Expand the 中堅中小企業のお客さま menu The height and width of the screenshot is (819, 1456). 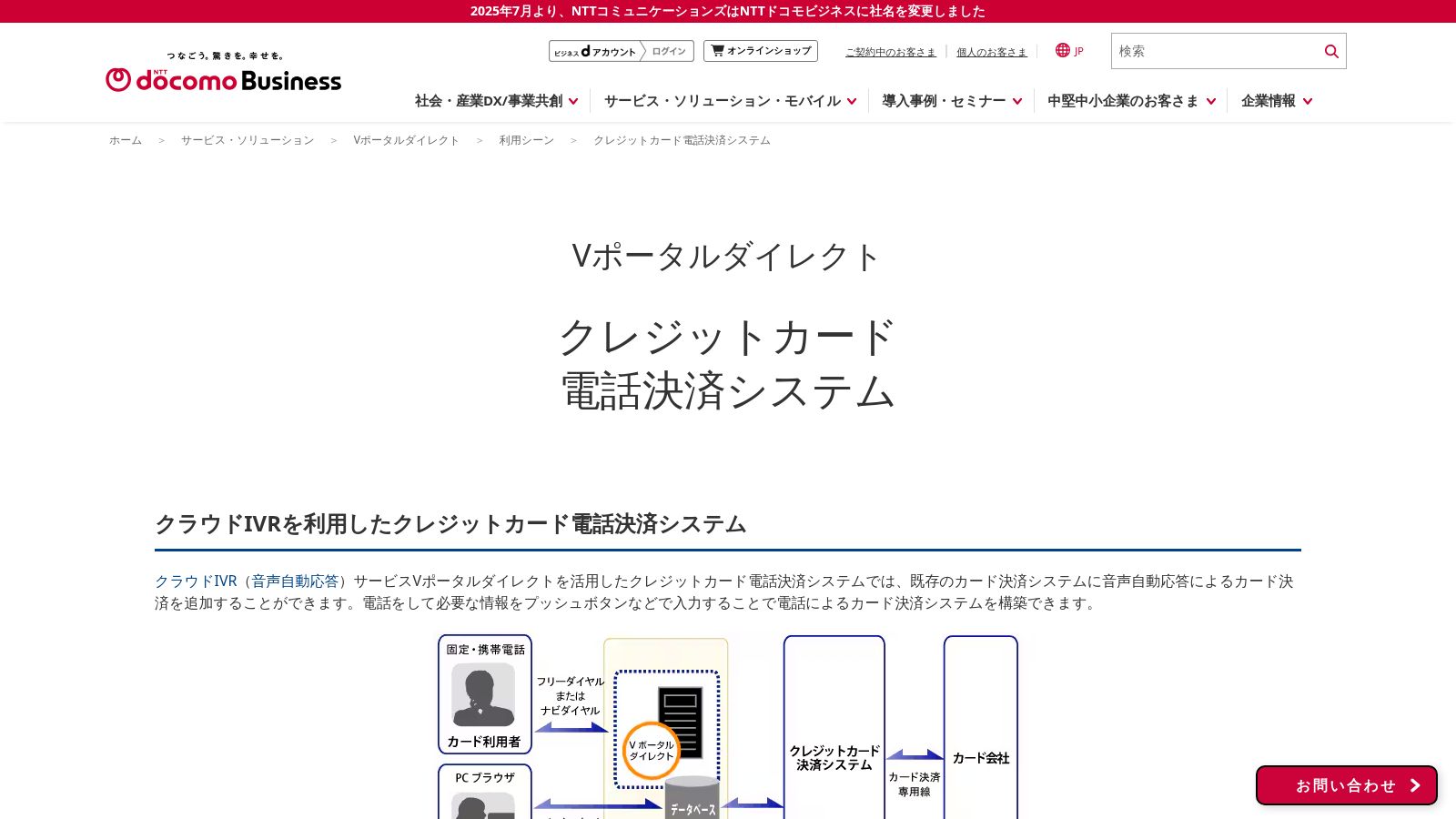[1131, 101]
